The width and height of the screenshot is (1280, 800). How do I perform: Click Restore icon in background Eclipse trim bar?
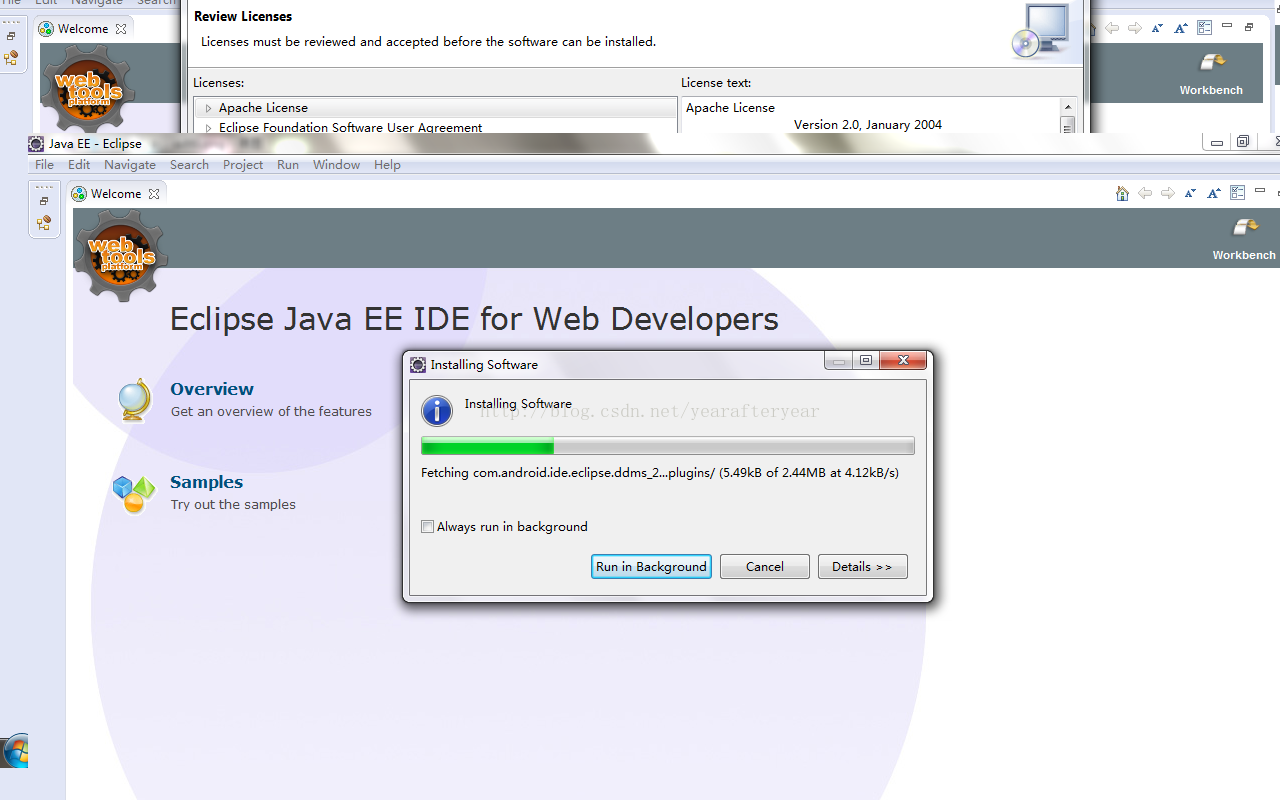(11, 36)
